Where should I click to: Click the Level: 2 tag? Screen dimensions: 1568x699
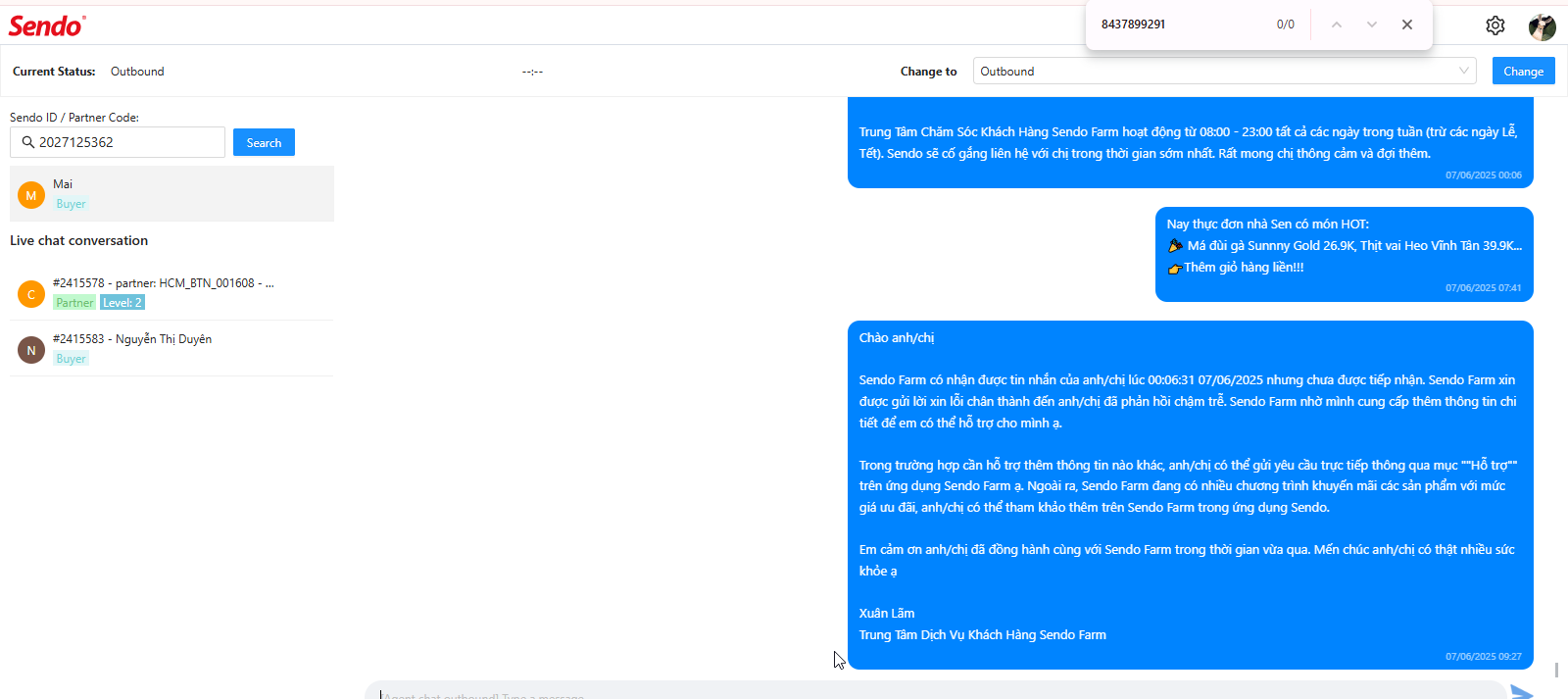click(x=122, y=303)
